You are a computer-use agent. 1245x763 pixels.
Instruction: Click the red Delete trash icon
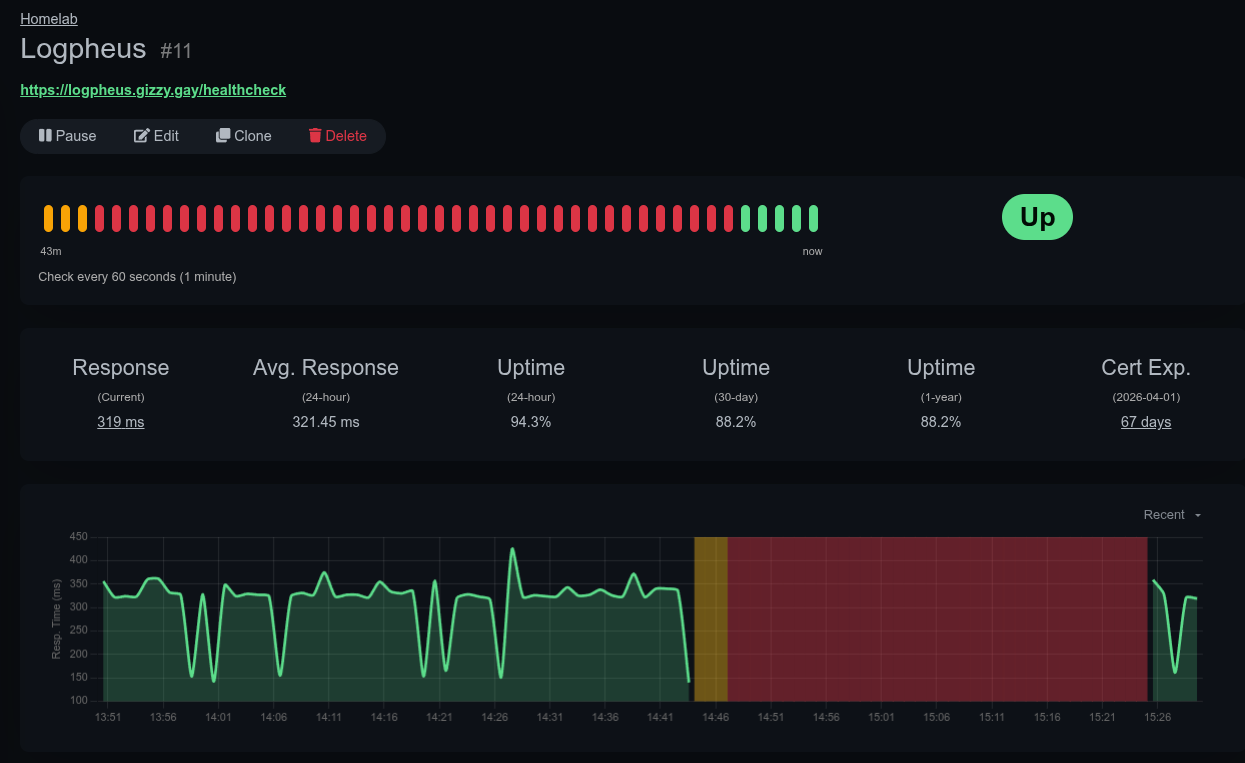(315, 136)
